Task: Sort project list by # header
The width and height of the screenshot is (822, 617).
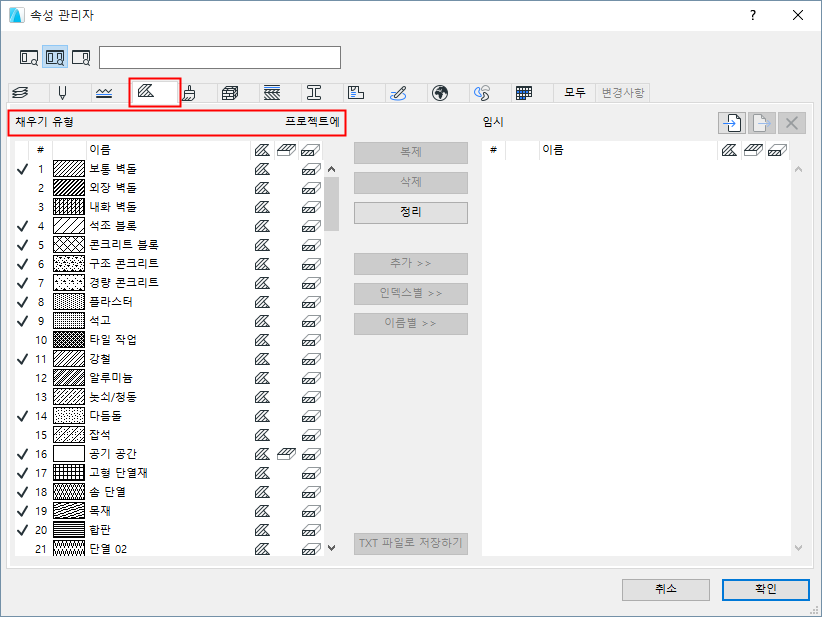Action: (40, 150)
